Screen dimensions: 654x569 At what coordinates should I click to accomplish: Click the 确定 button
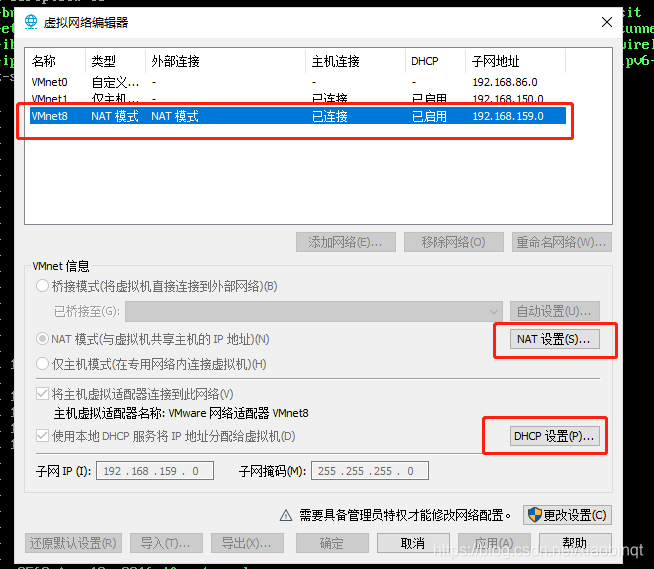(x=332, y=543)
